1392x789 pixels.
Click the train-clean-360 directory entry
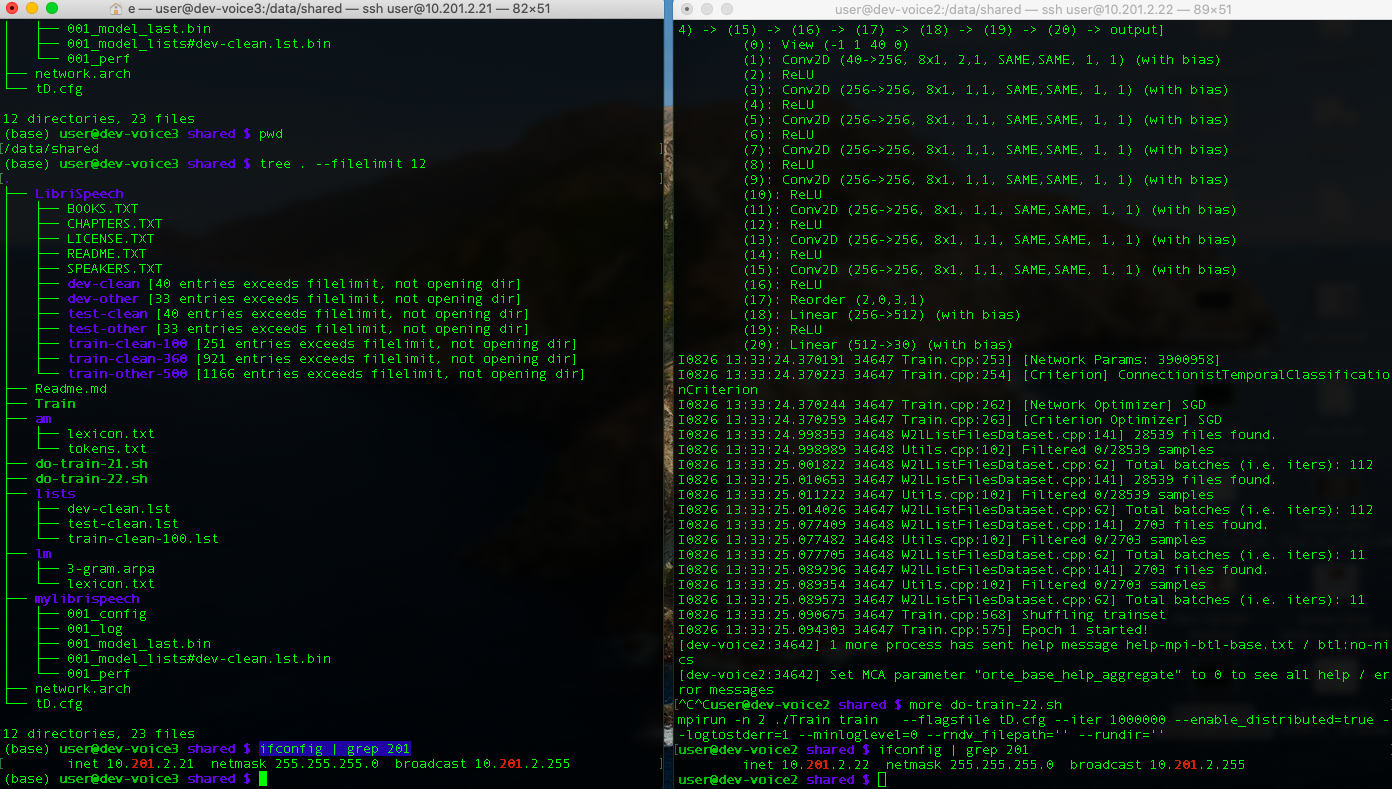pos(127,359)
